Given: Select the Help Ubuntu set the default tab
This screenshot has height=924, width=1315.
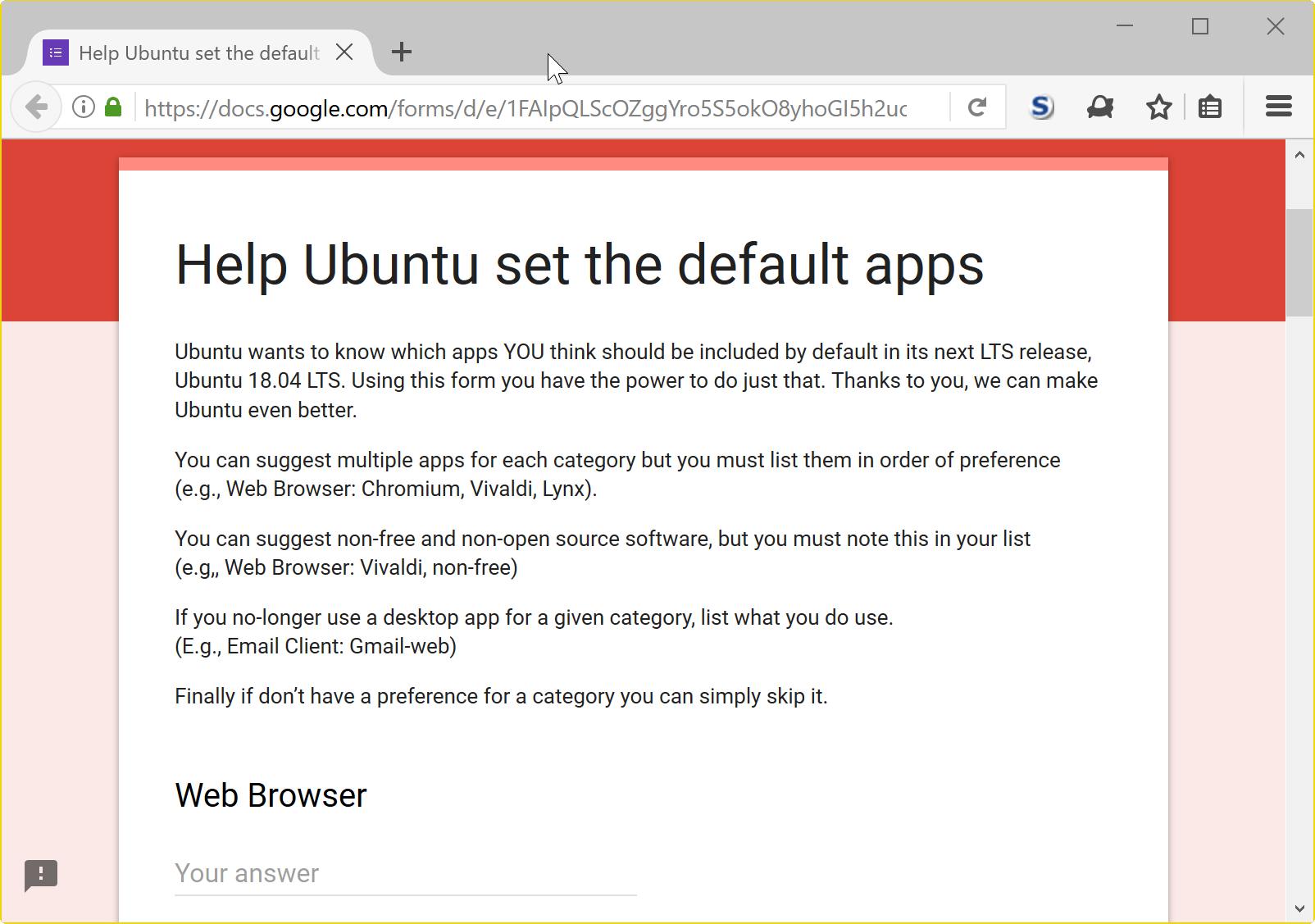Looking at the screenshot, I should tap(199, 53).
